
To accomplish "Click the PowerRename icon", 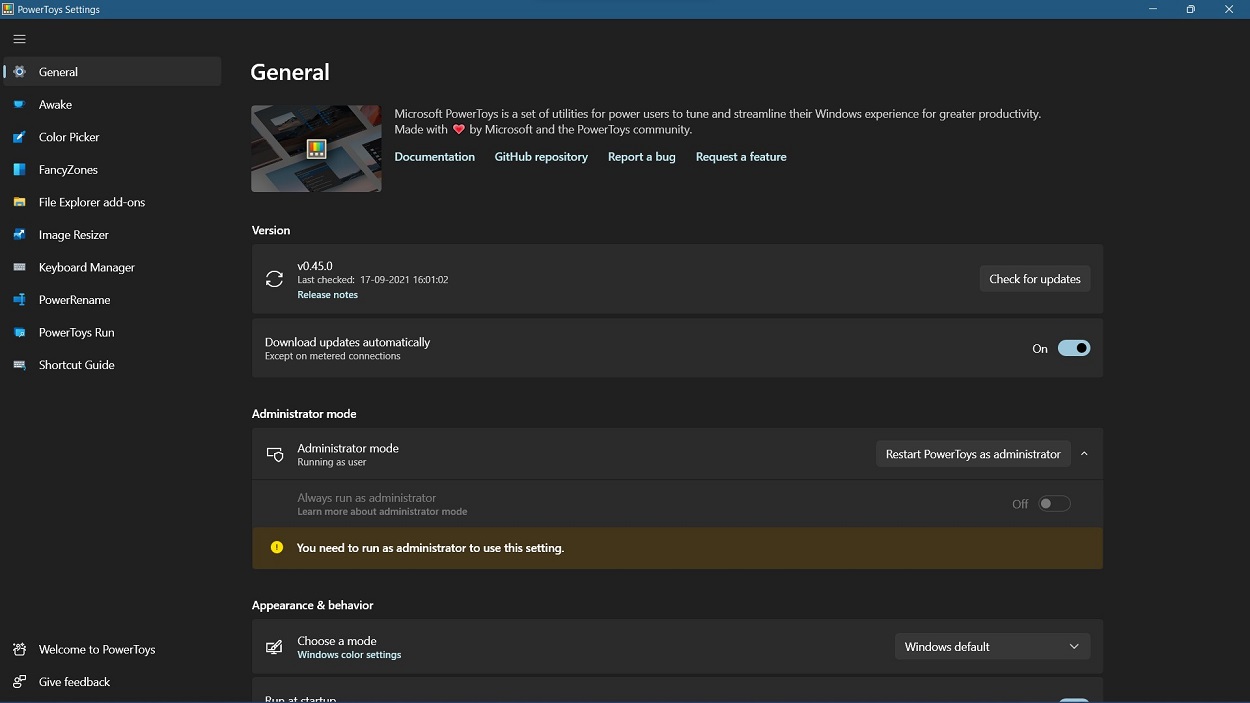I will [19, 300].
